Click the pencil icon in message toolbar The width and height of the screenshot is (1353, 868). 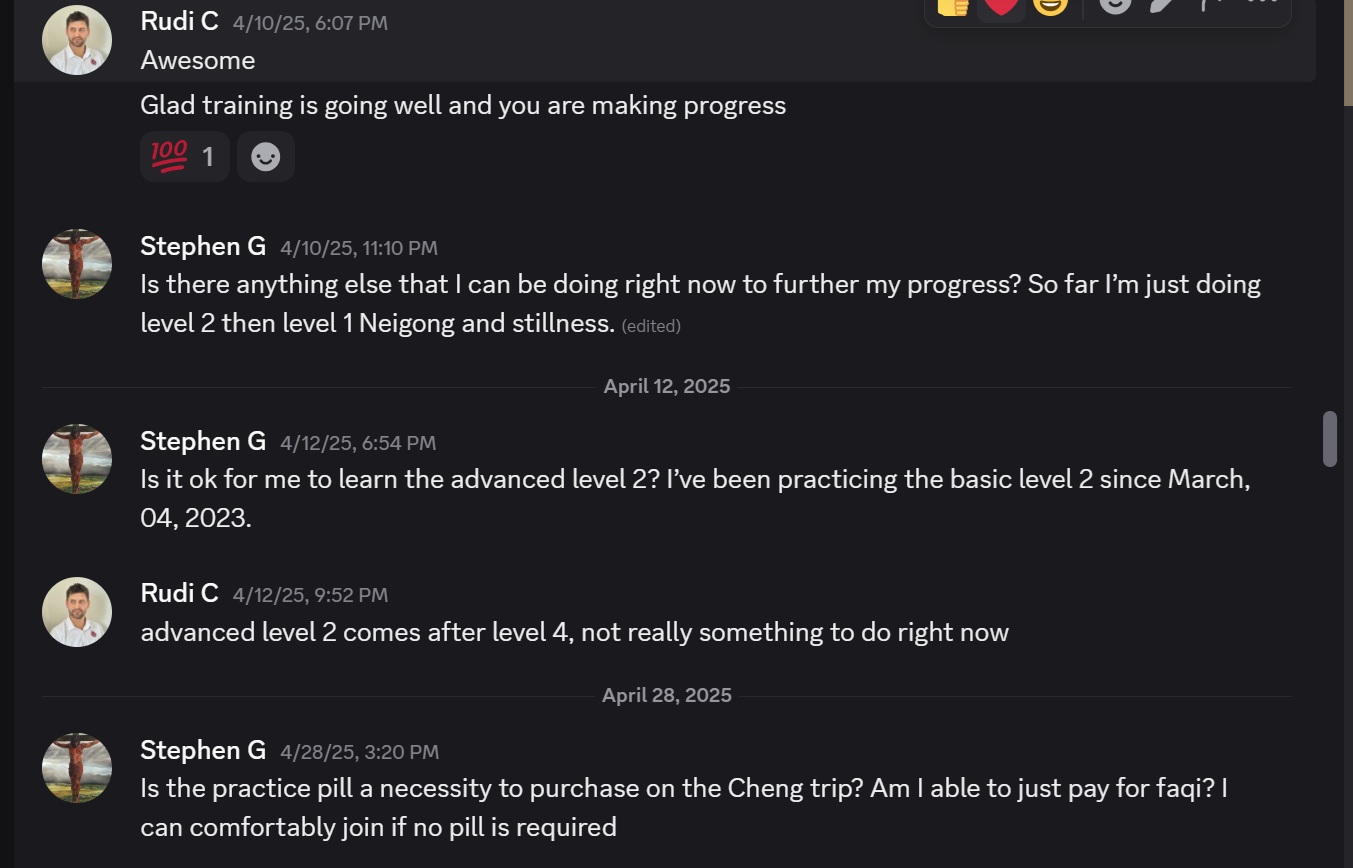[x=1161, y=6]
